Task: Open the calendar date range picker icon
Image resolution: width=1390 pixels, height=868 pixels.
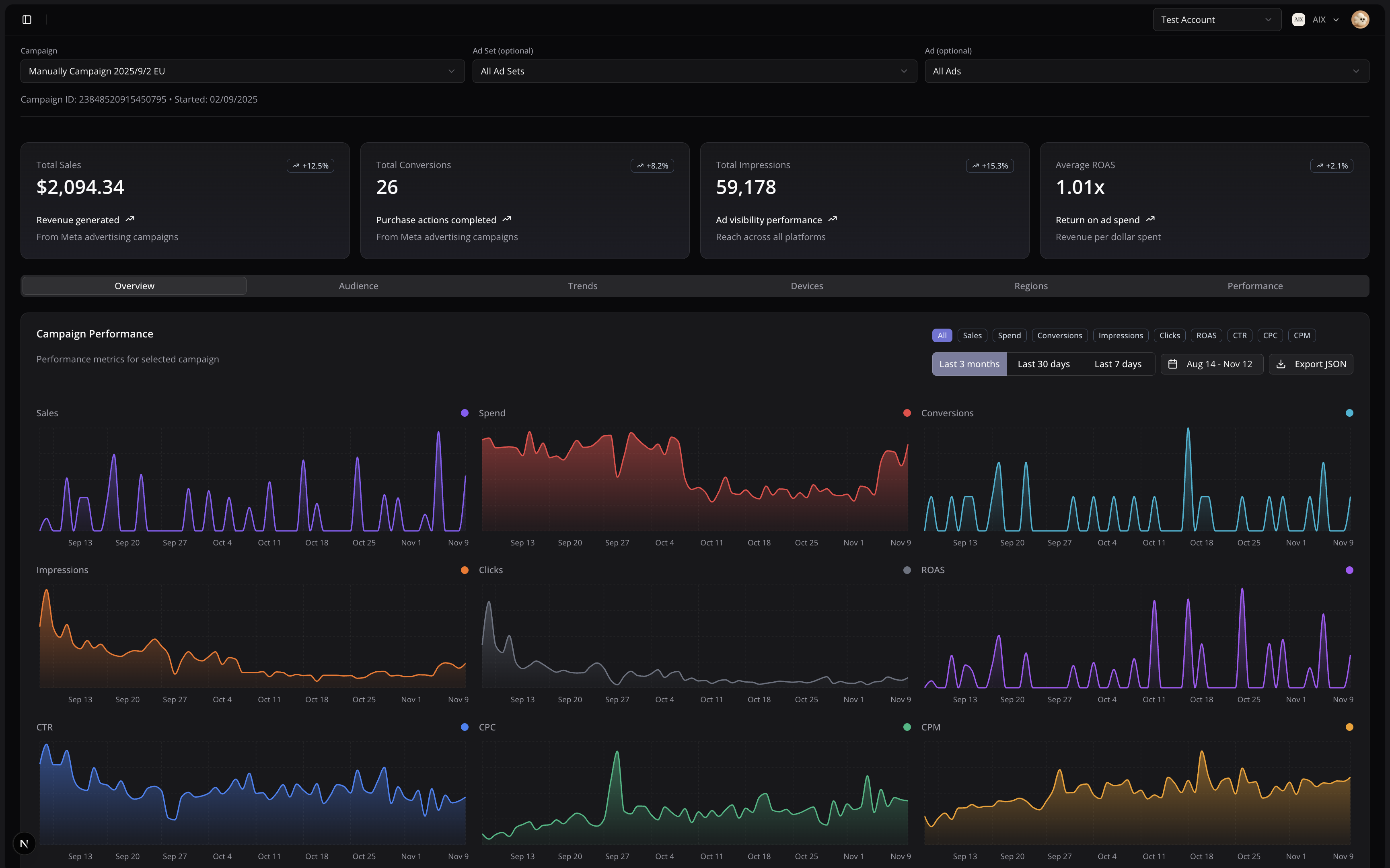Action: [x=1174, y=364]
